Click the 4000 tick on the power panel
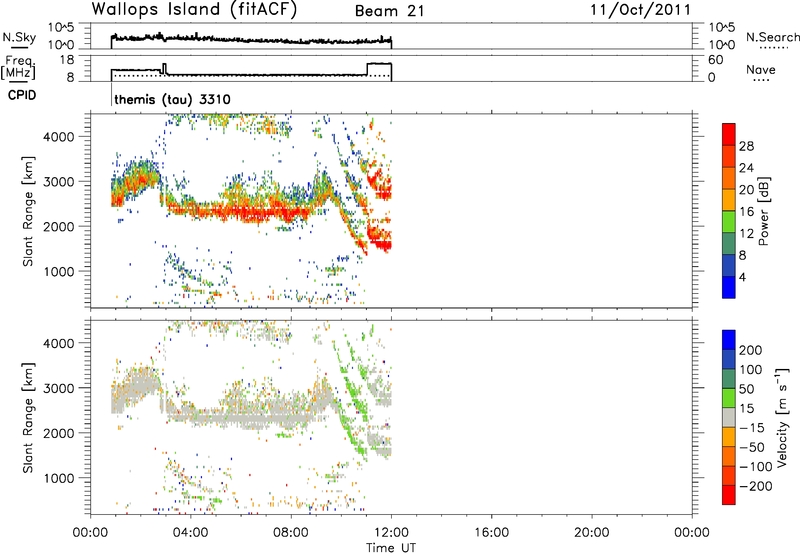This screenshot has width=800, height=554. click(58, 137)
